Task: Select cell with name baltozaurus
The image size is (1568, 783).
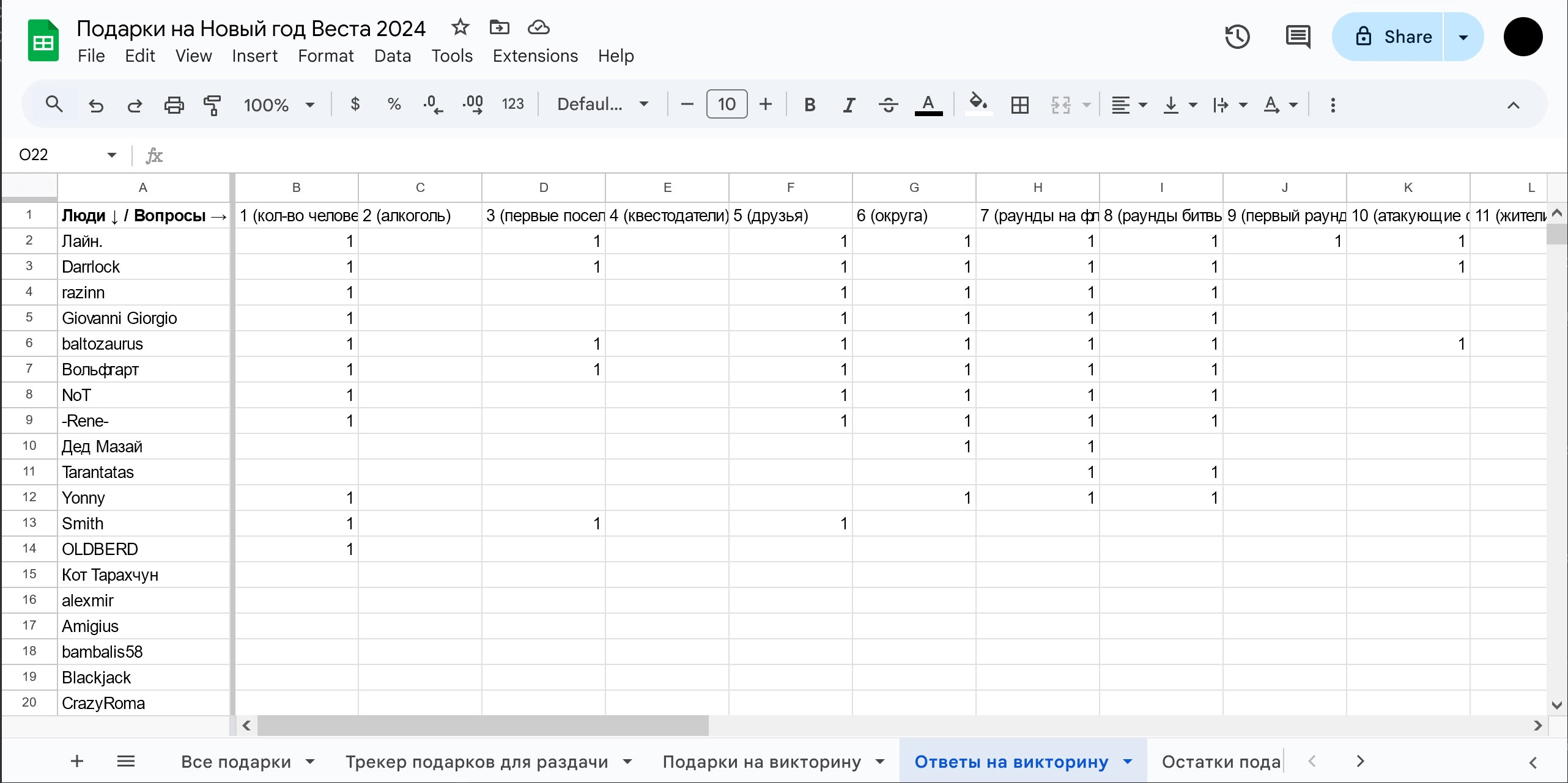Action: tap(144, 344)
